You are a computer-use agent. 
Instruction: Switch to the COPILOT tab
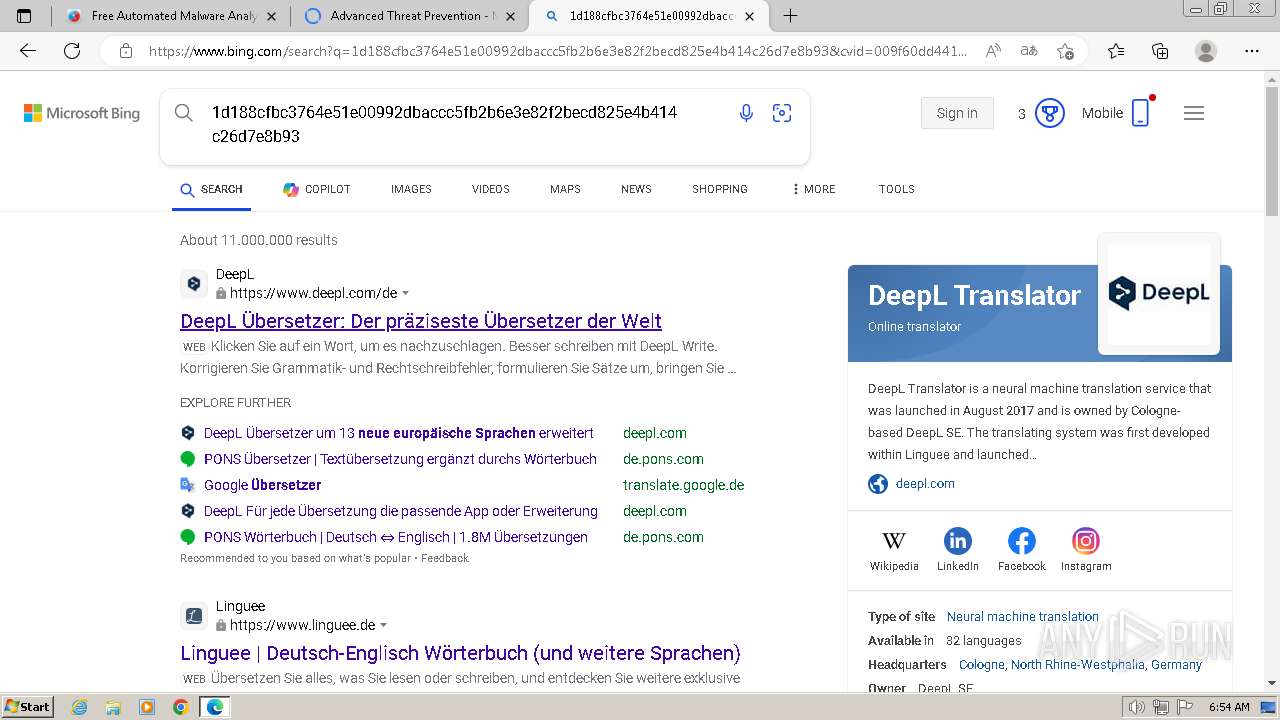pos(317,189)
